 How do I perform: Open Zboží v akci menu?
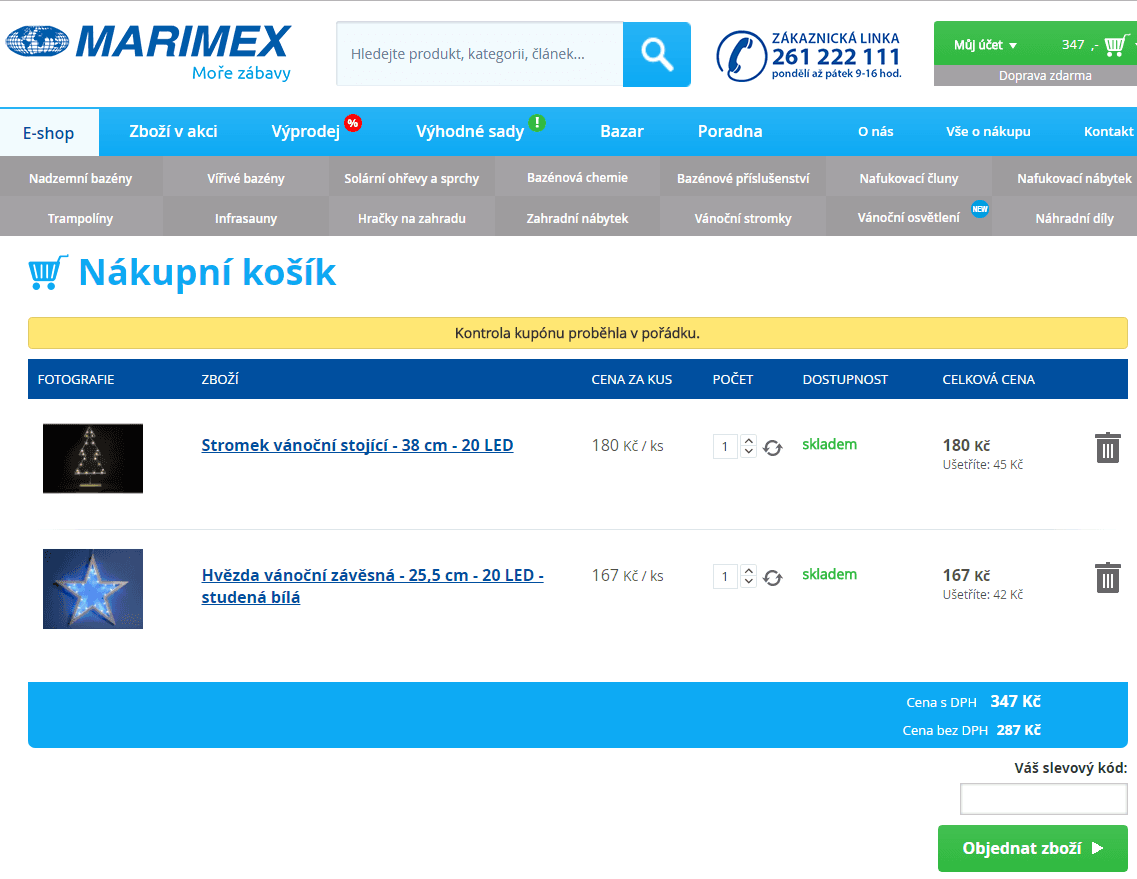coord(173,131)
